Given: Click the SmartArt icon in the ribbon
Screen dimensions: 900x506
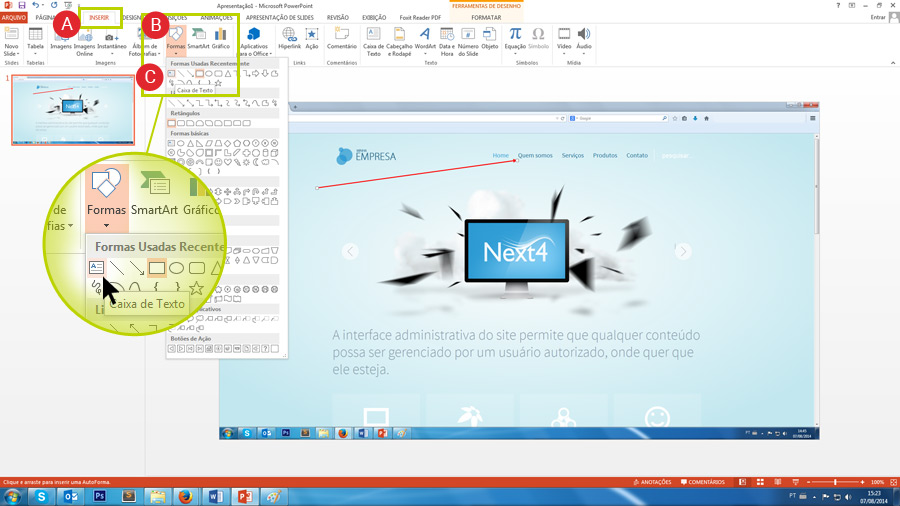Looking at the screenshot, I should 198,37.
